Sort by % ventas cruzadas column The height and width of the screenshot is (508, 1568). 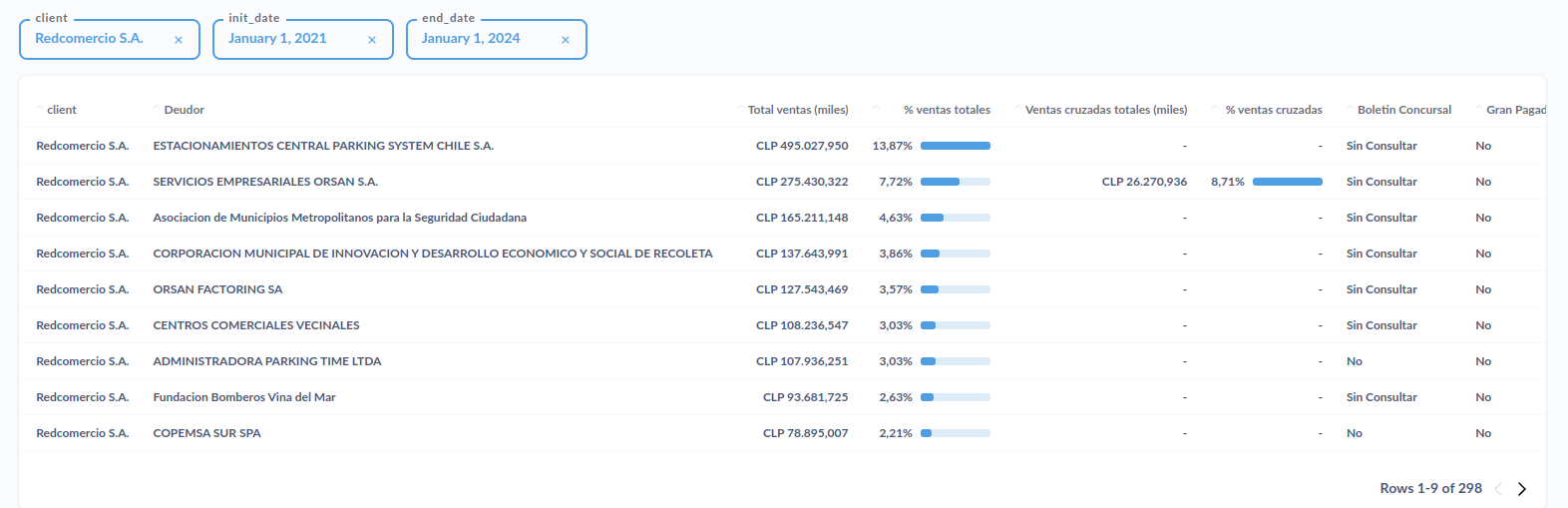[x=1274, y=110]
